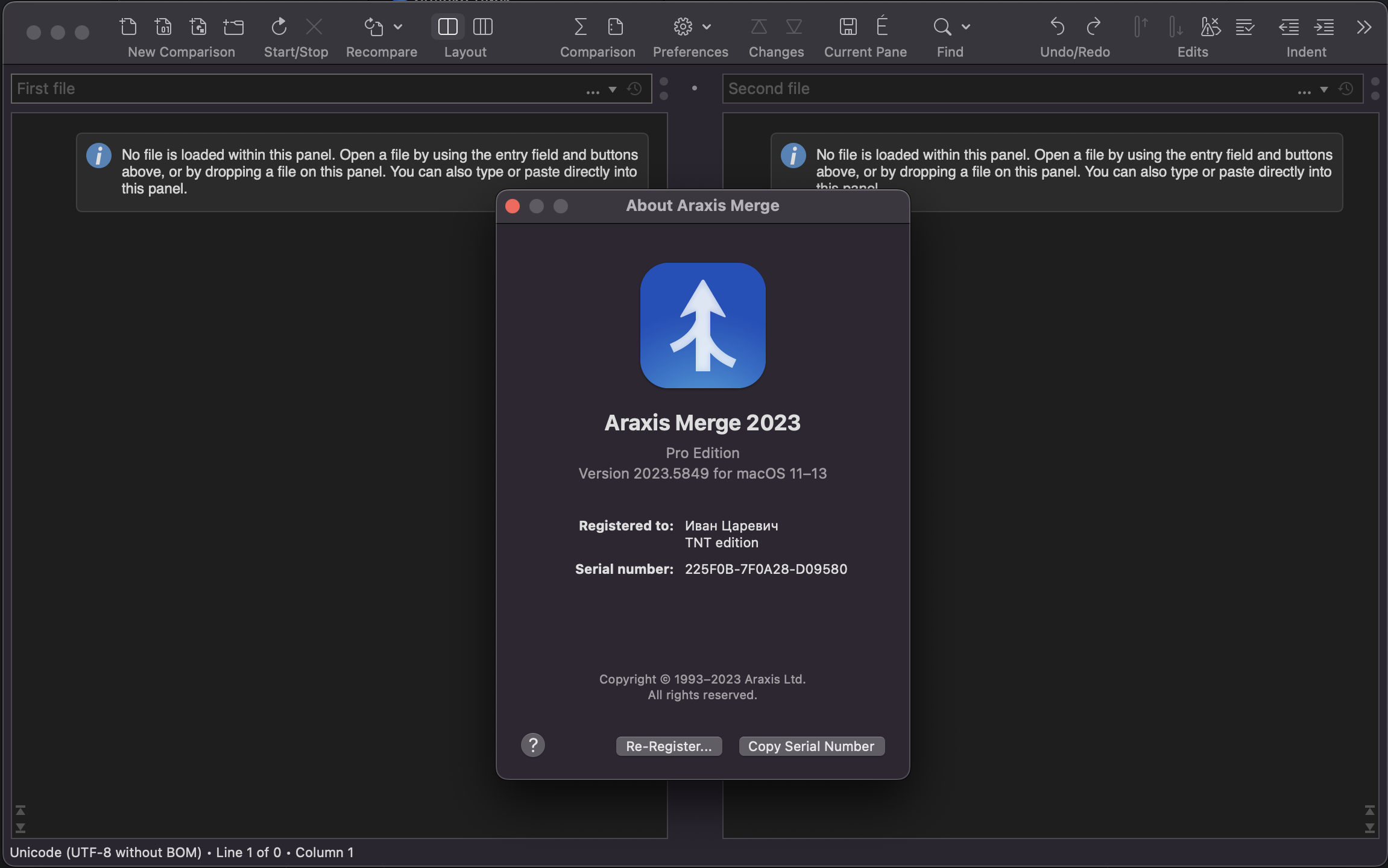Open Preferences gear icon
The image size is (1388, 868).
pos(683,27)
